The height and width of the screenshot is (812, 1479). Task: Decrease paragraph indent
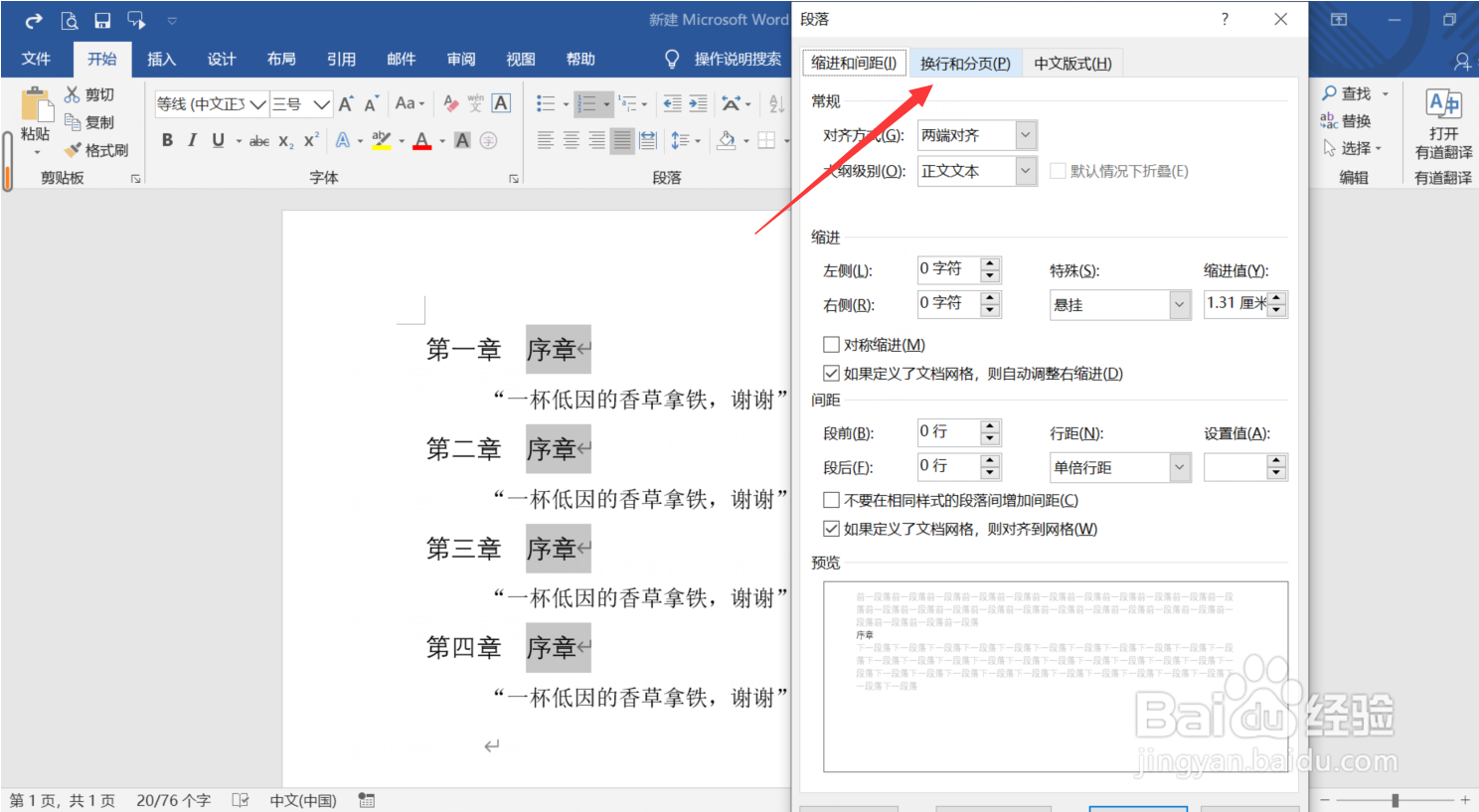tap(673, 103)
